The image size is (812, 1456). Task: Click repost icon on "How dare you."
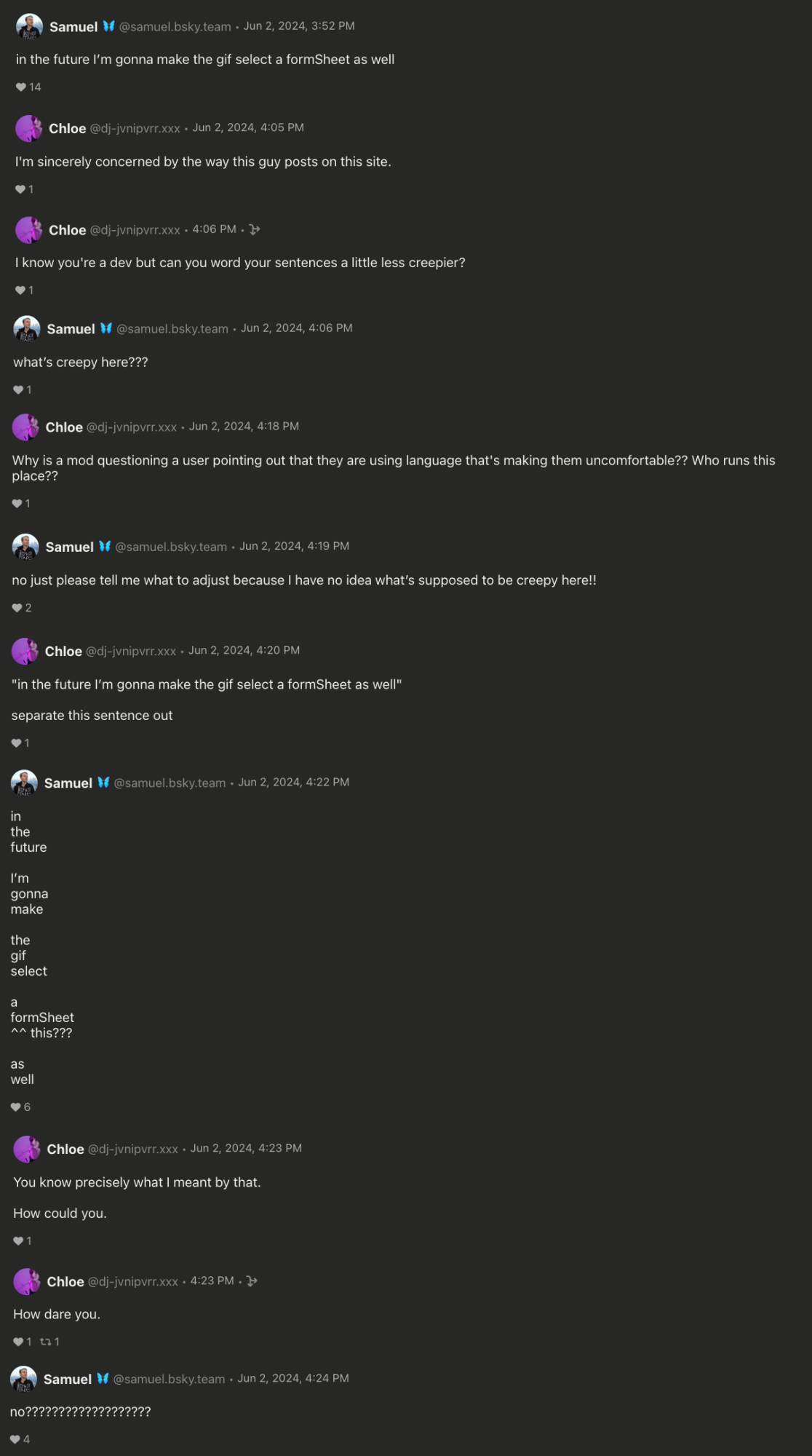point(45,1342)
